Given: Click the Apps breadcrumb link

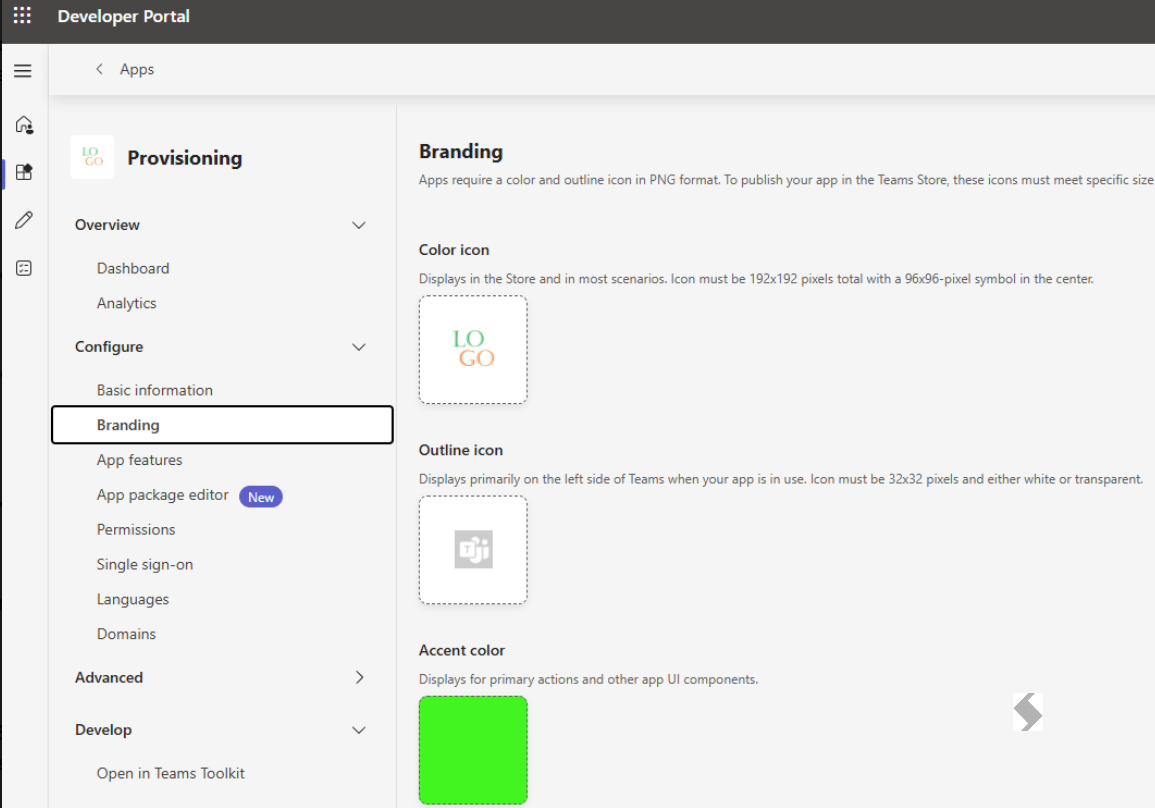Looking at the screenshot, I should pos(137,69).
